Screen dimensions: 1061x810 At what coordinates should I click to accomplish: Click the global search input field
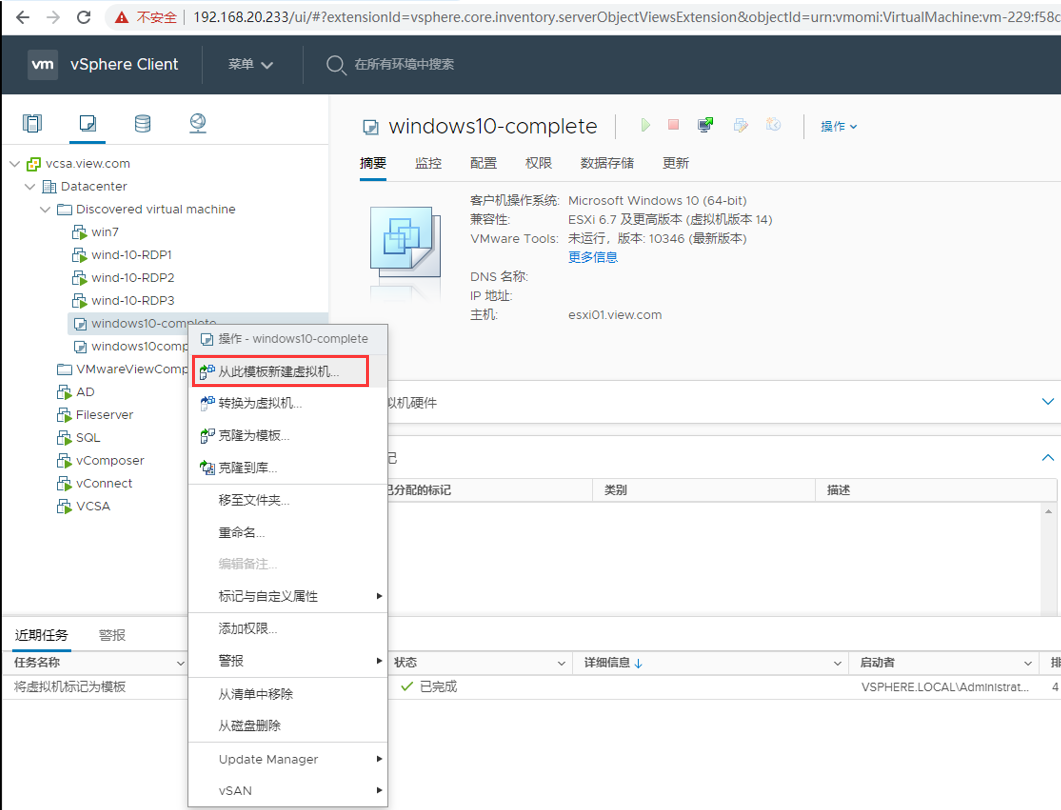coord(404,64)
